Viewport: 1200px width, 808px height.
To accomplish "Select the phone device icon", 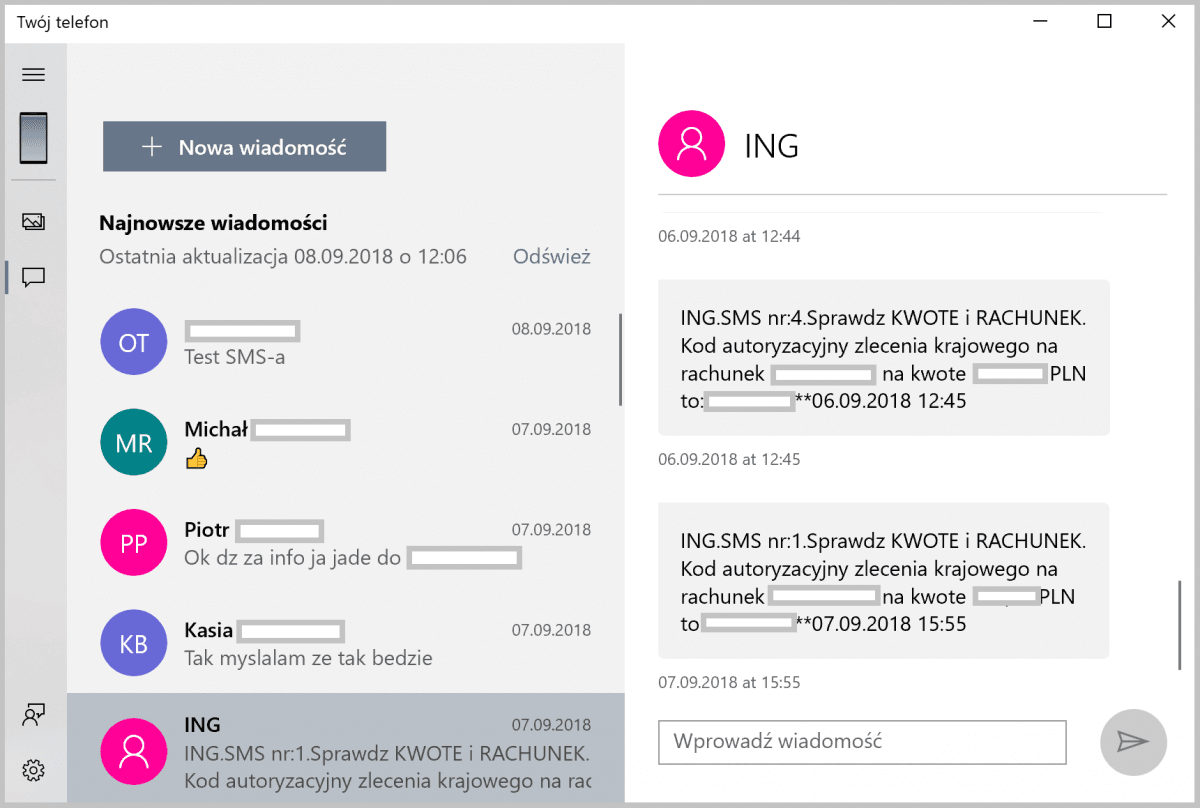I will click(x=34, y=138).
